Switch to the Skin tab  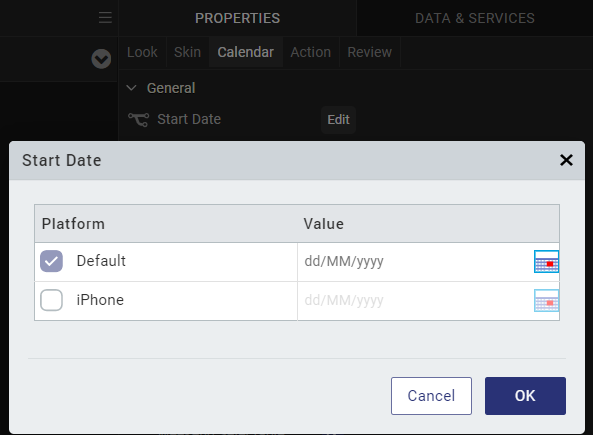point(188,52)
